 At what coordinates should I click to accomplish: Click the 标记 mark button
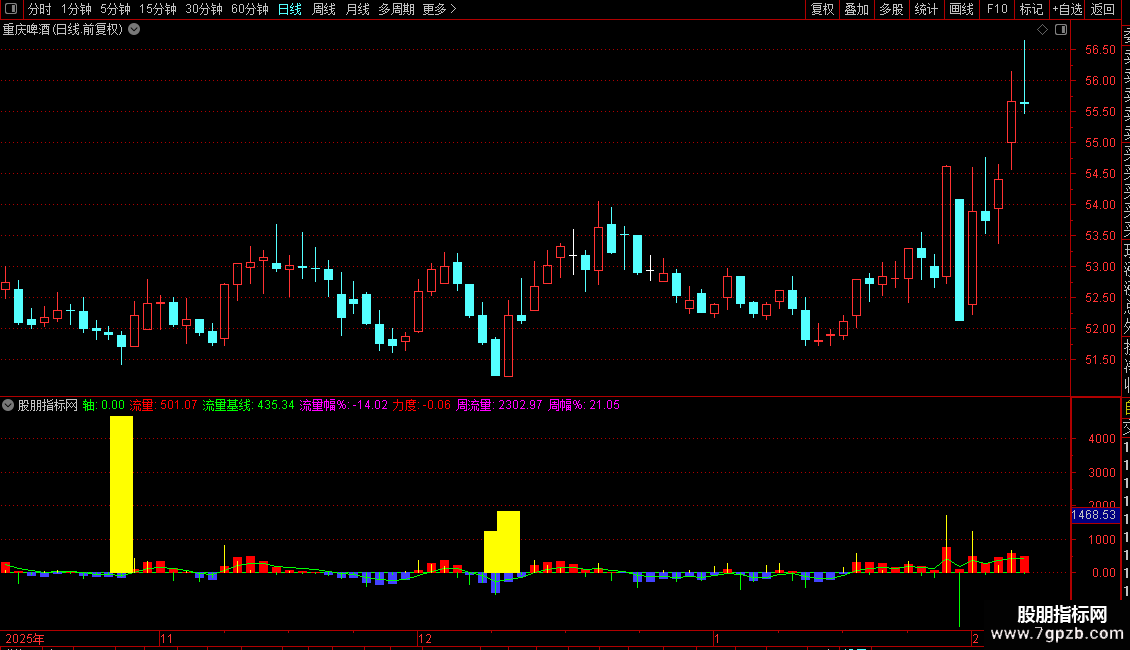pyautogui.click(x=1031, y=9)
